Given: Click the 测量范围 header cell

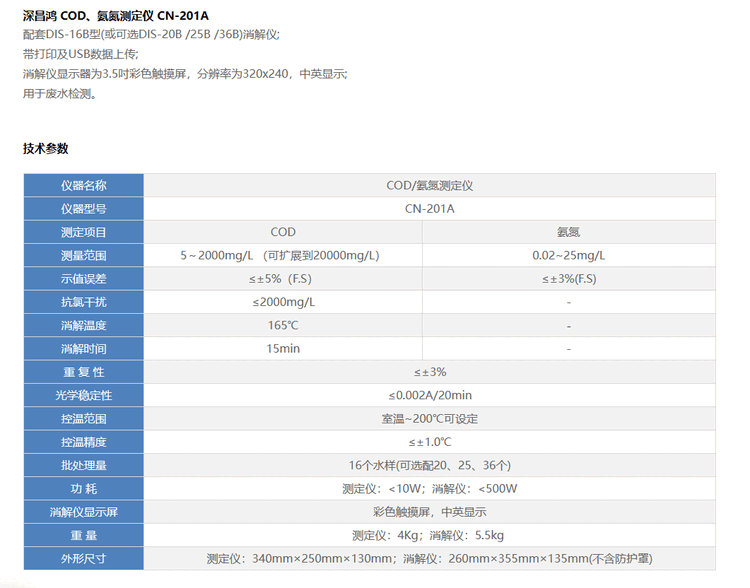Looking at the screenshot, I should [84, 255].
